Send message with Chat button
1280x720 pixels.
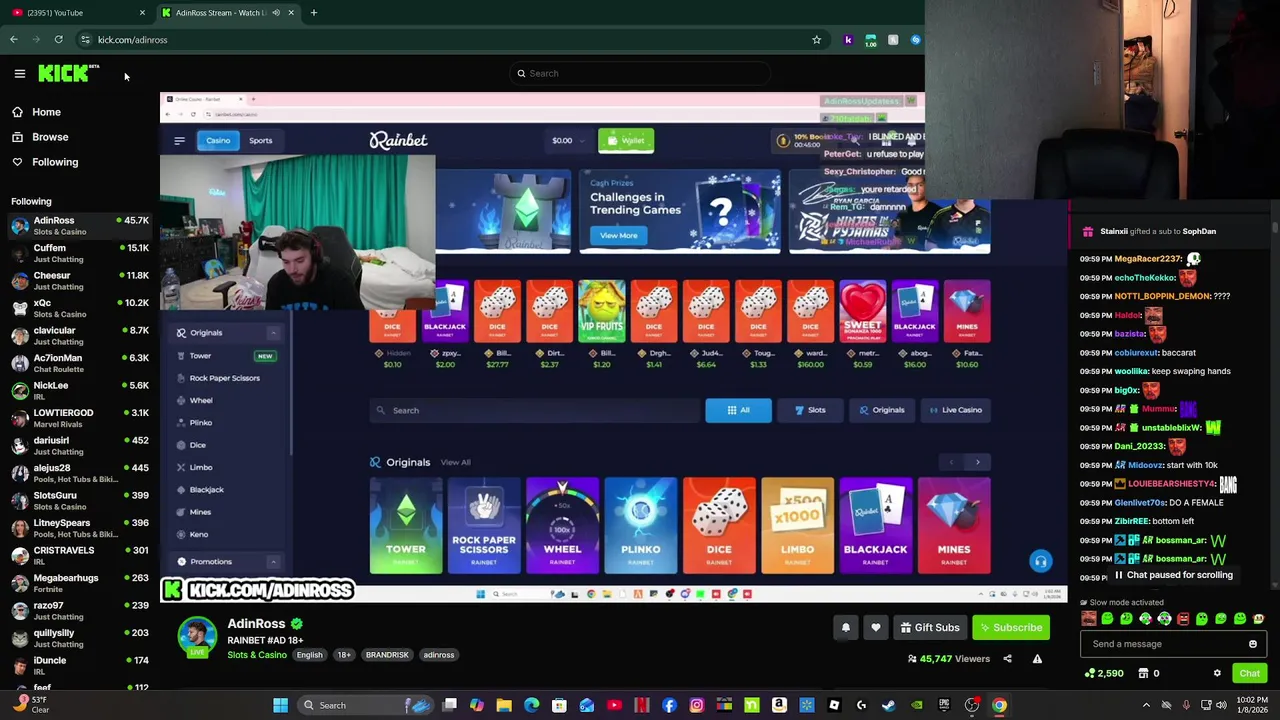(1249, 674)
